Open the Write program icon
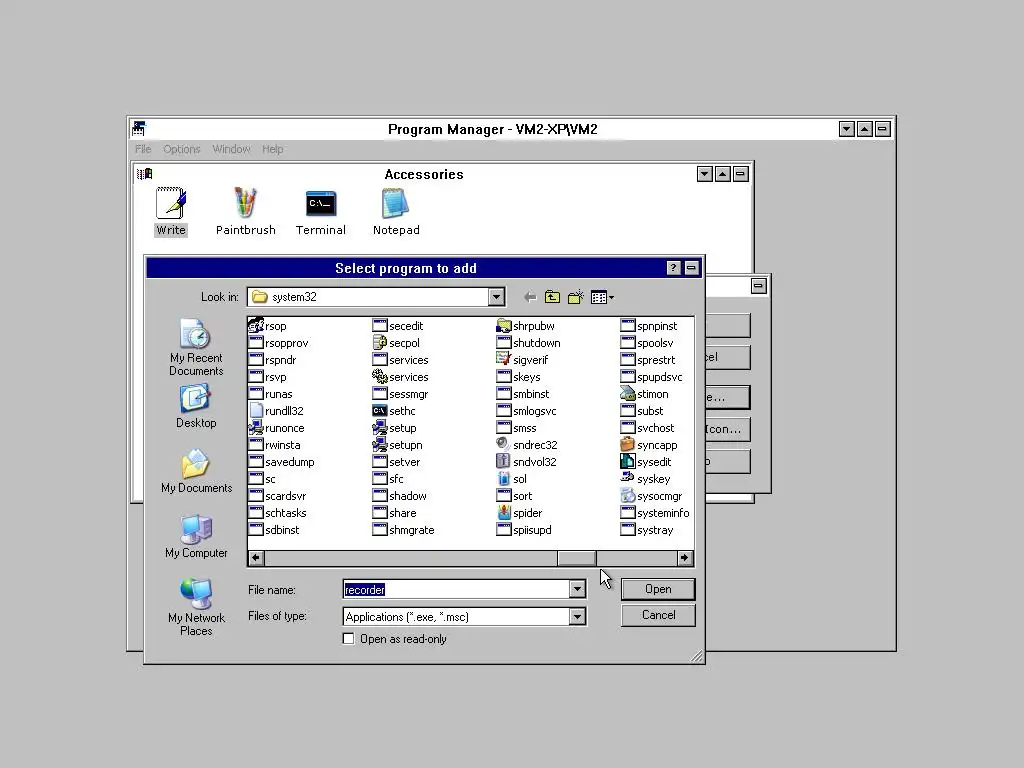Viewport: 1024px width, 768px height. tap(171, 211)
